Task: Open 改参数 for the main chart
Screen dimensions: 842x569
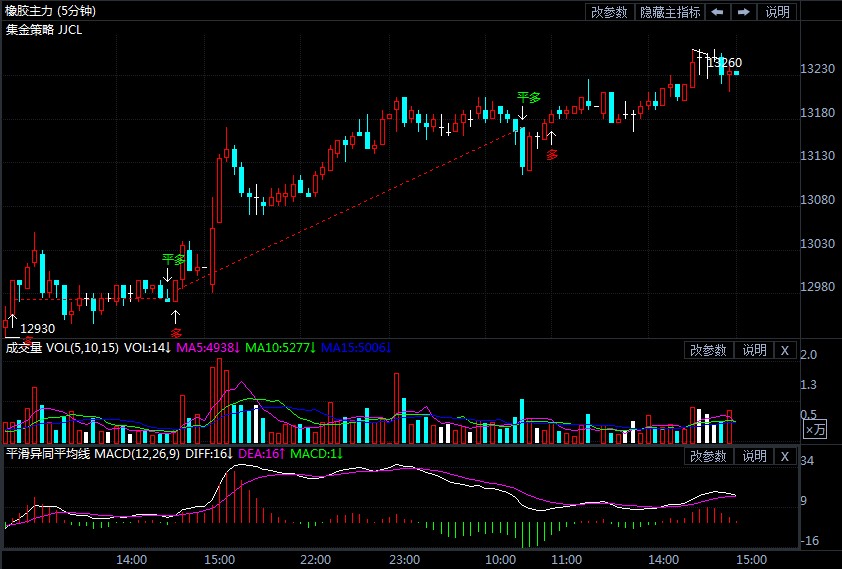Action: (x=609, y=12)
